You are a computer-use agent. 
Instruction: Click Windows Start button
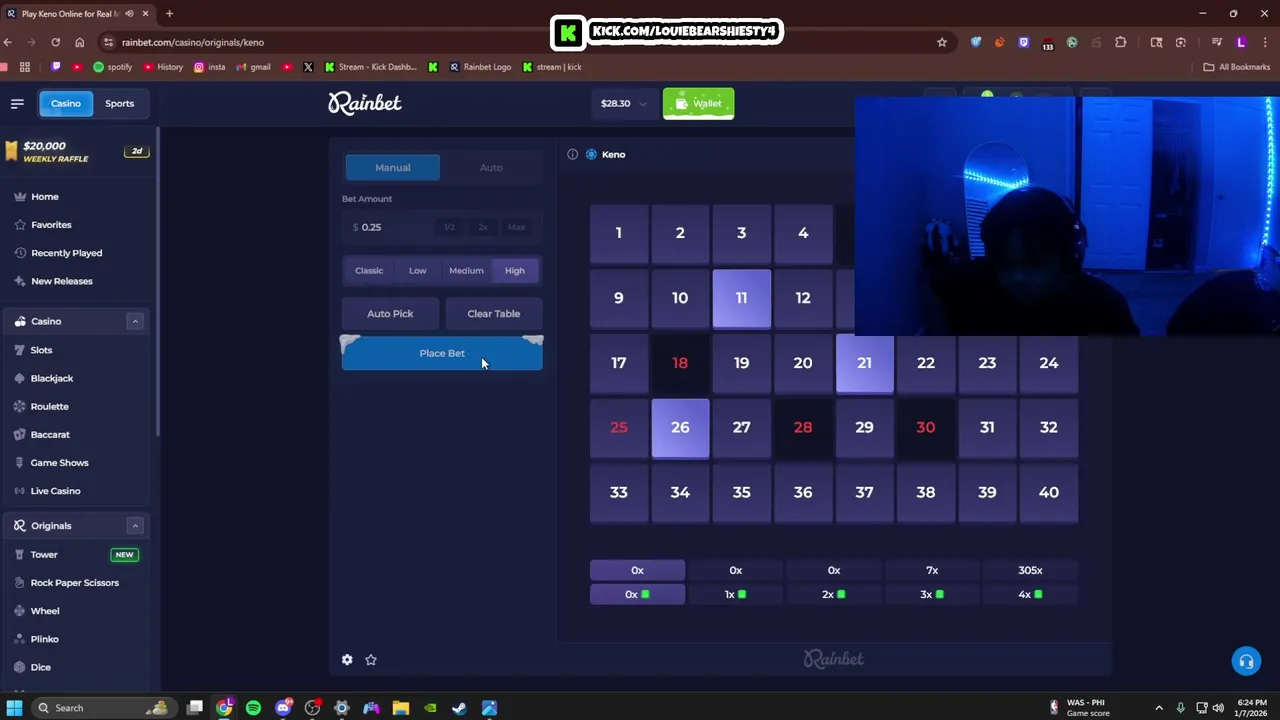pos(14,708)
